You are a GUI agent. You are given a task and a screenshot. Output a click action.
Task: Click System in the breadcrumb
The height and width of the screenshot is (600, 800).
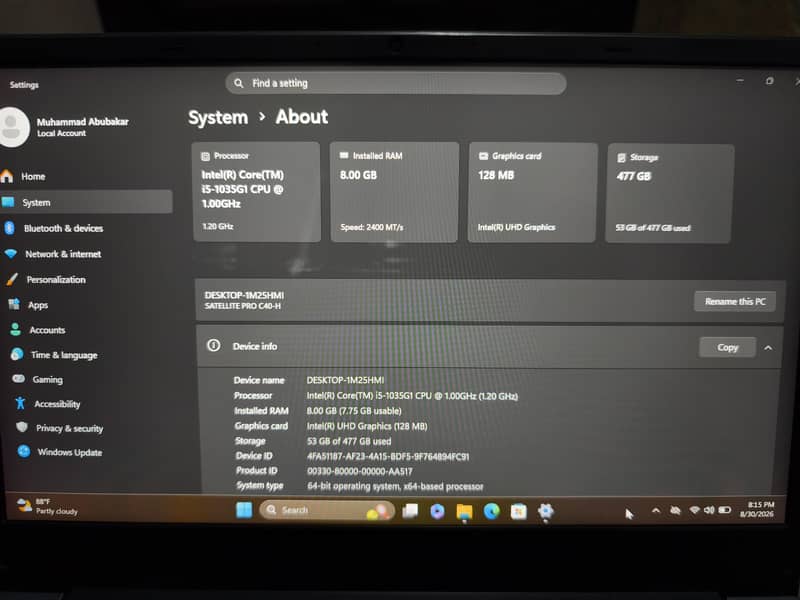218,117
